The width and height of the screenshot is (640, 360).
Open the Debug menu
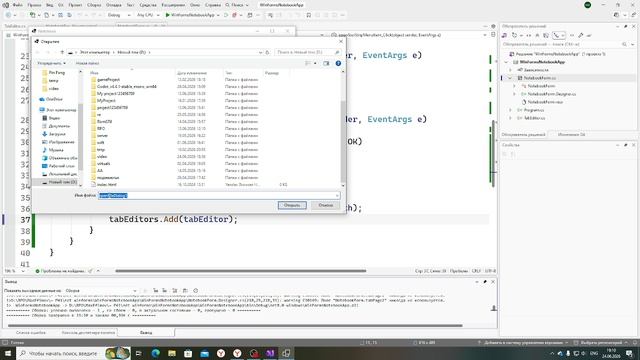[x=113, y=5]
